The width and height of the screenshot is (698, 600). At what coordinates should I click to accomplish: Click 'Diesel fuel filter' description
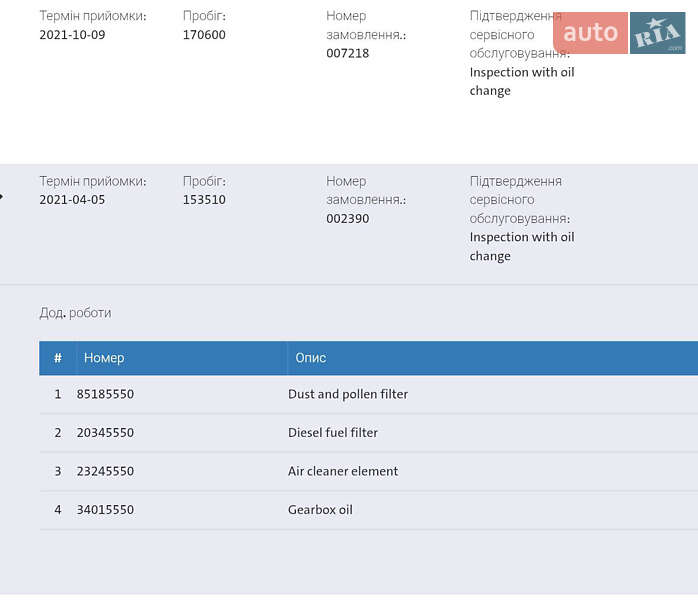tap(333, 433)
